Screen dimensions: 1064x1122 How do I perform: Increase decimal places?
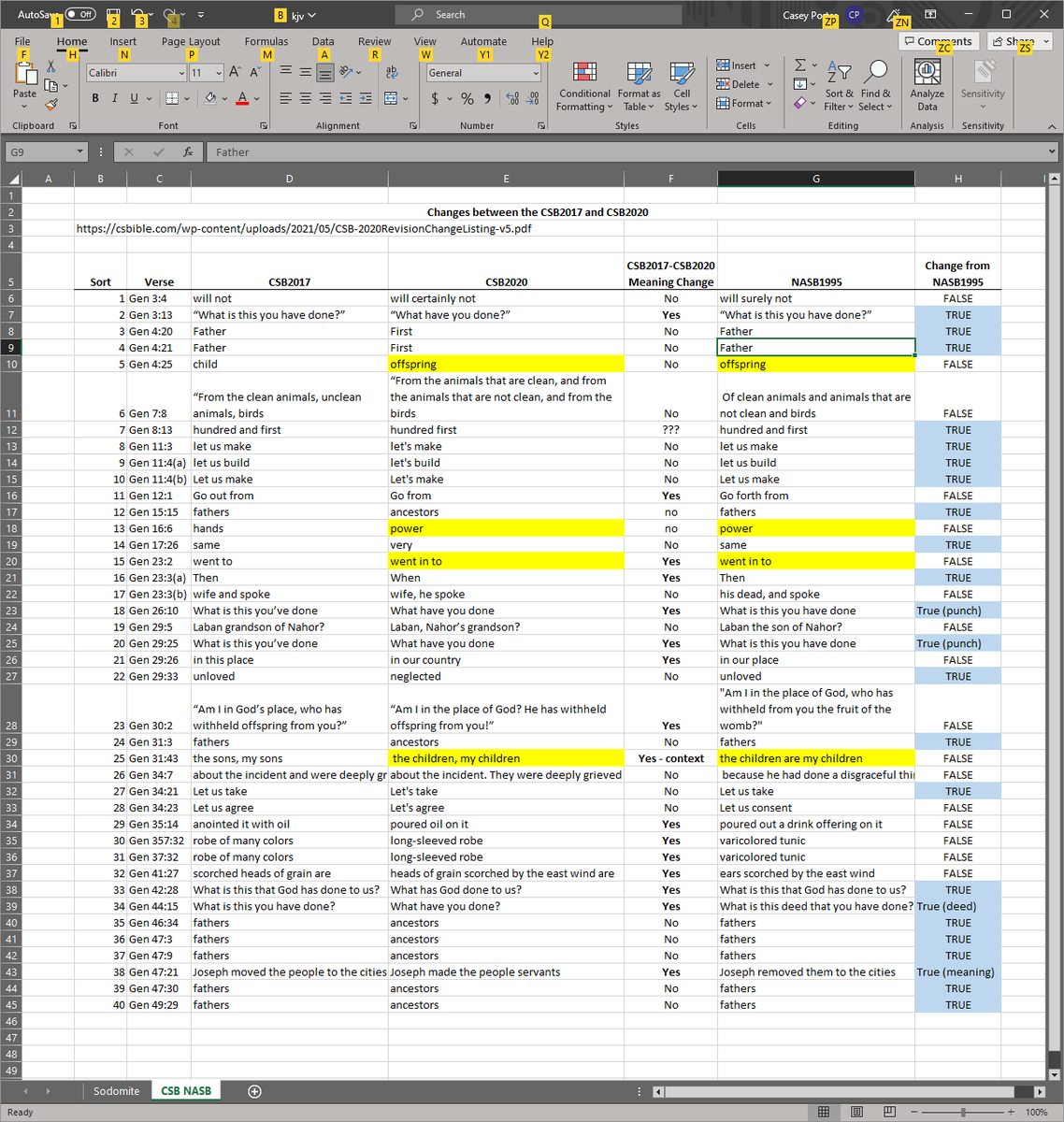tap(512, 98)
